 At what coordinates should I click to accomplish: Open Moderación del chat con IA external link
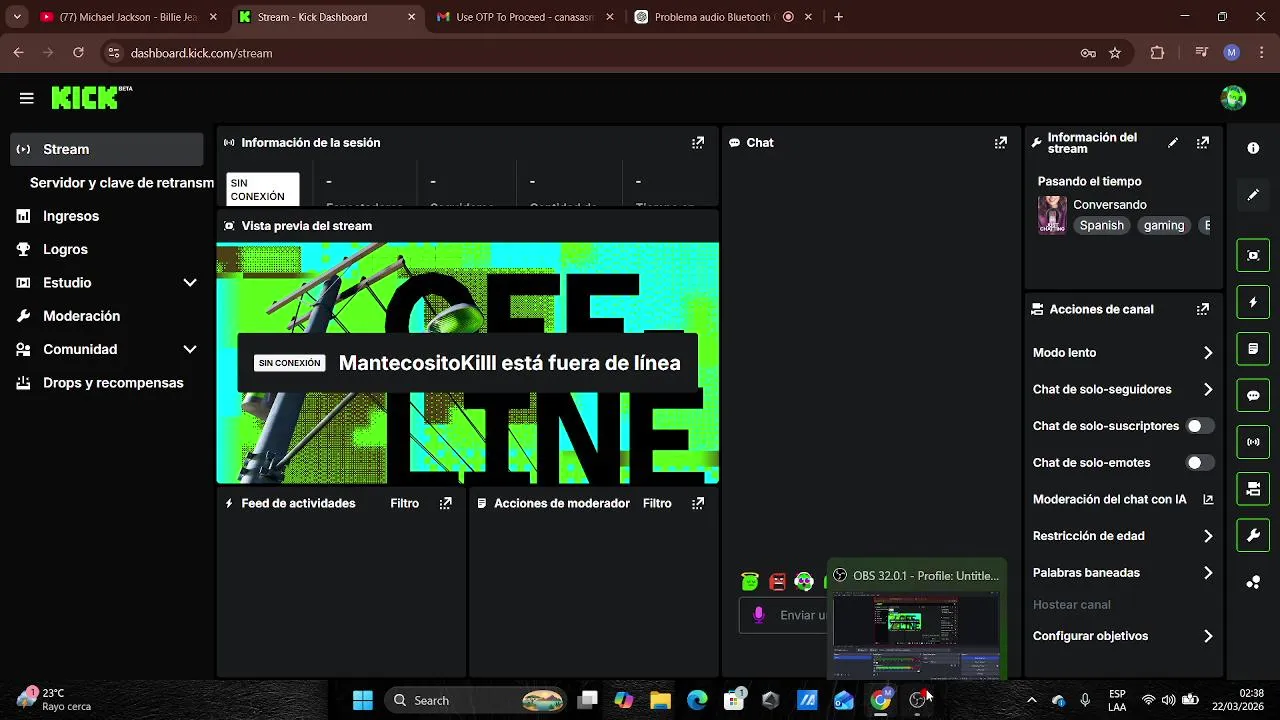(x=1208, y=500)
